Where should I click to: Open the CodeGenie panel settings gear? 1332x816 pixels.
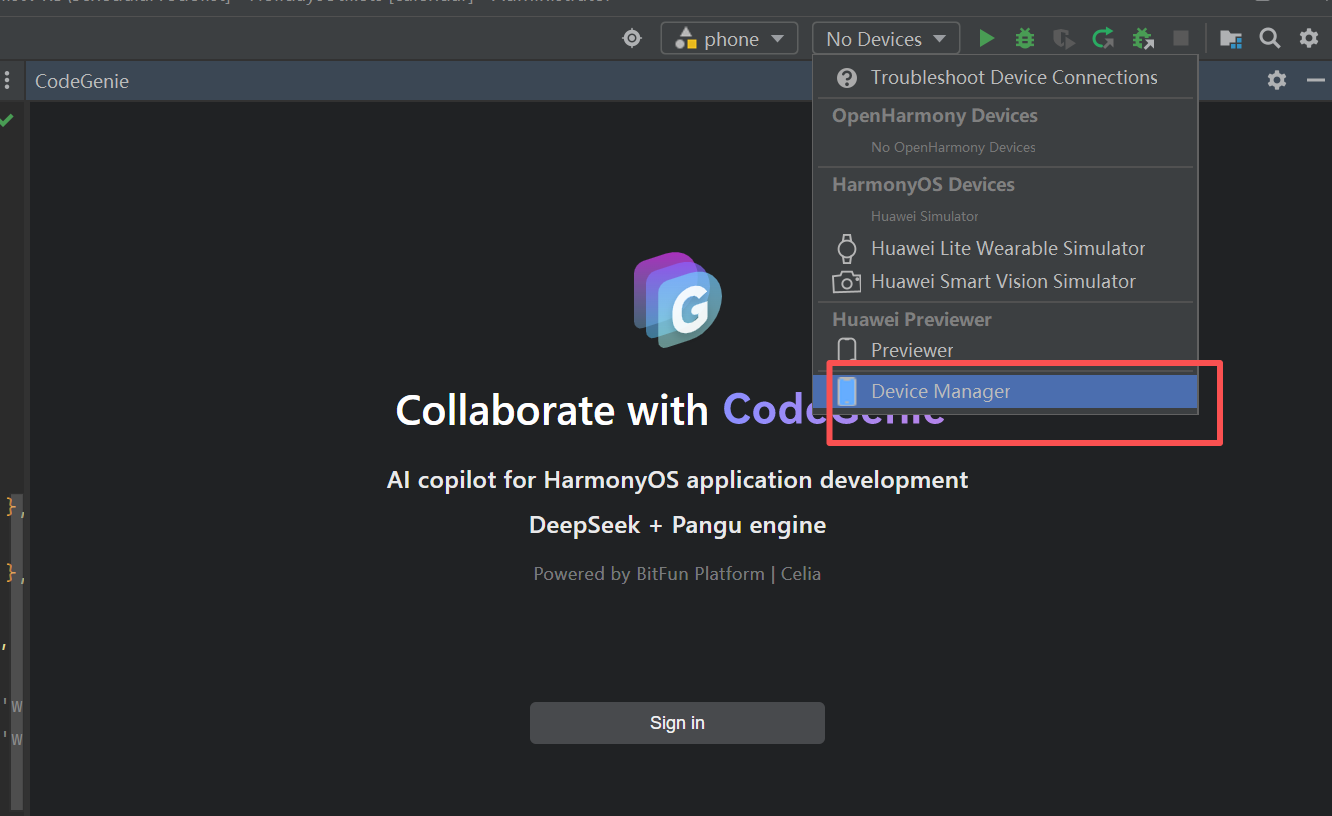click(1277, 80)
